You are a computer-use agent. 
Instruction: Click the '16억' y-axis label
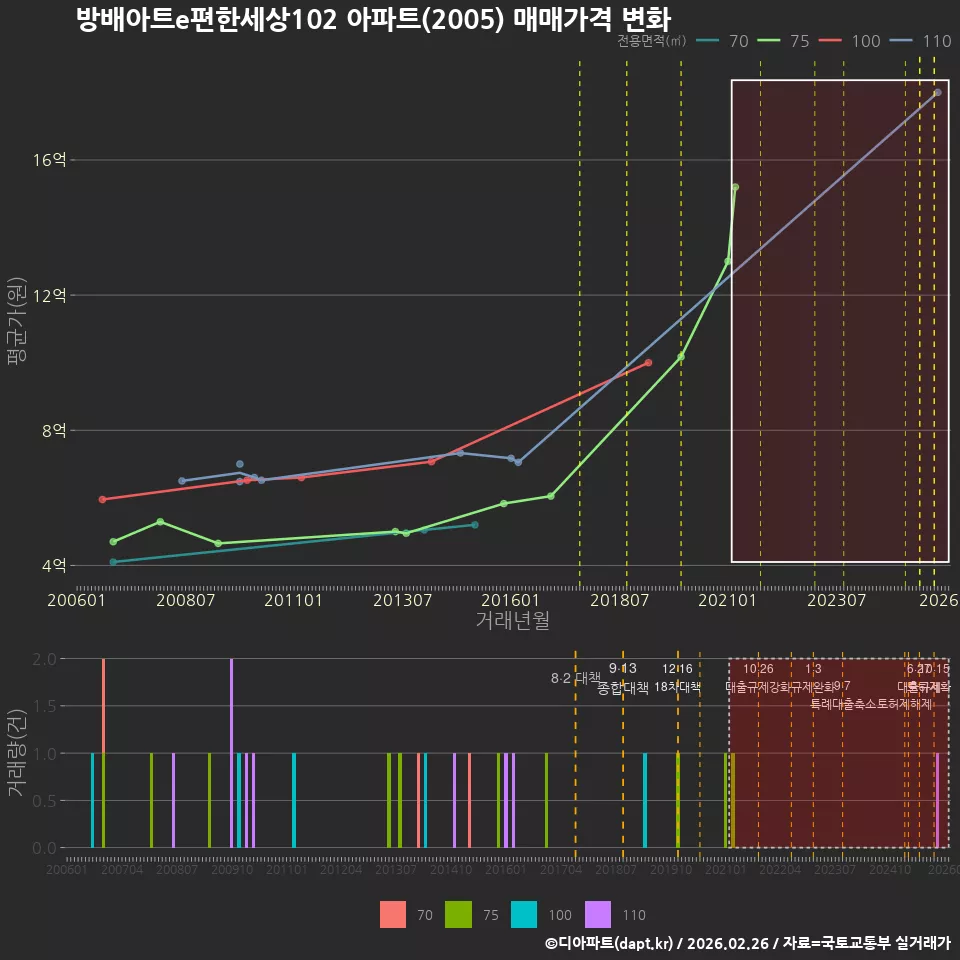pyautogui.click(x=50, y=160)
